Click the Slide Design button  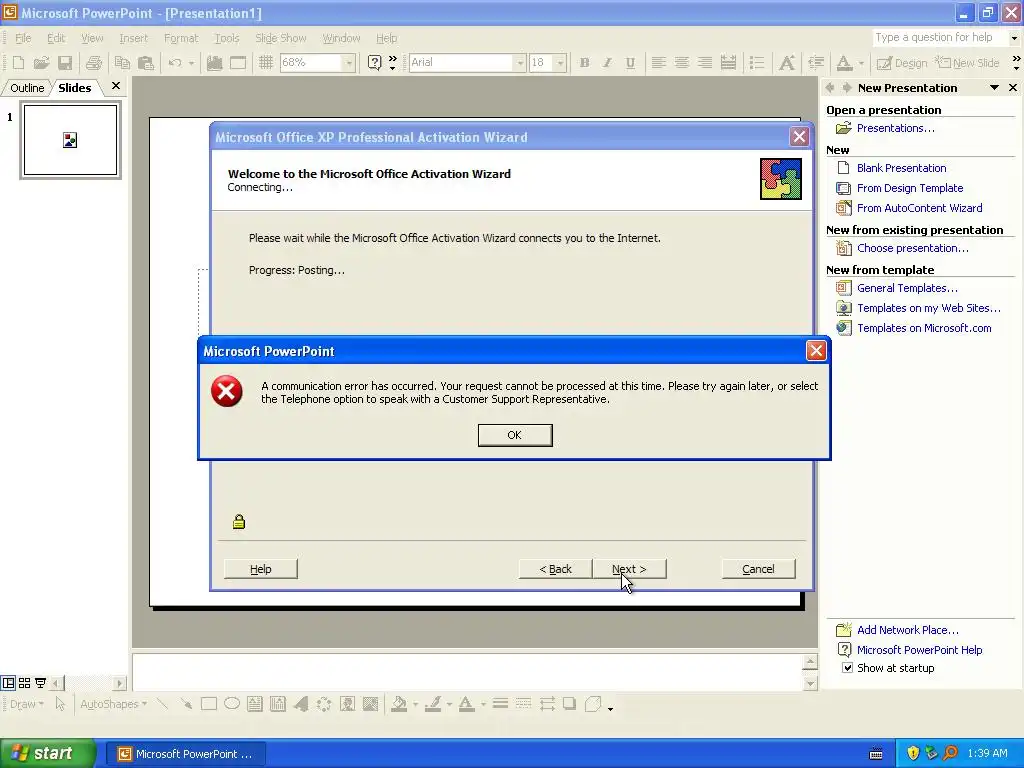(x=902, y=63)
